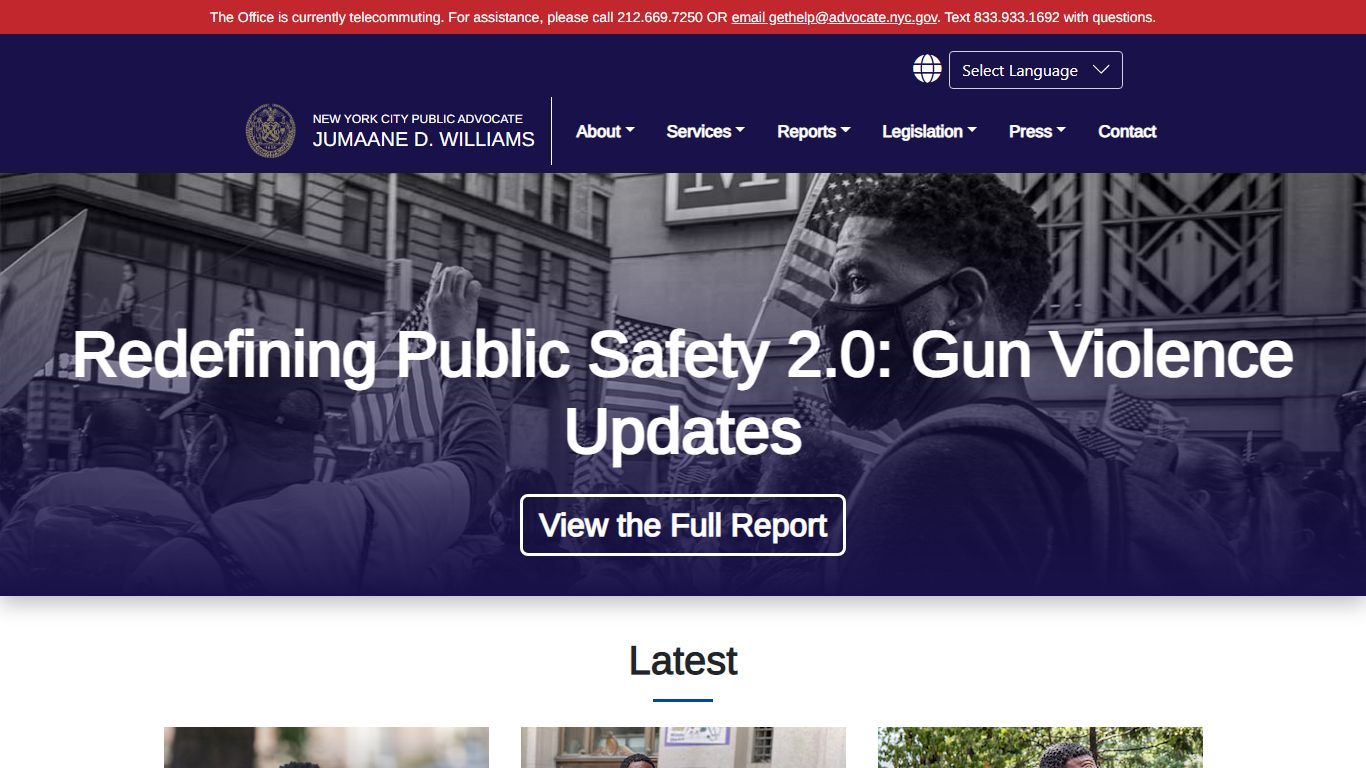Click the NYC Public Advocate seal logo
The height and width of the screenshot is (768, 1366).
pyautogui.click(x=271, y=131)
